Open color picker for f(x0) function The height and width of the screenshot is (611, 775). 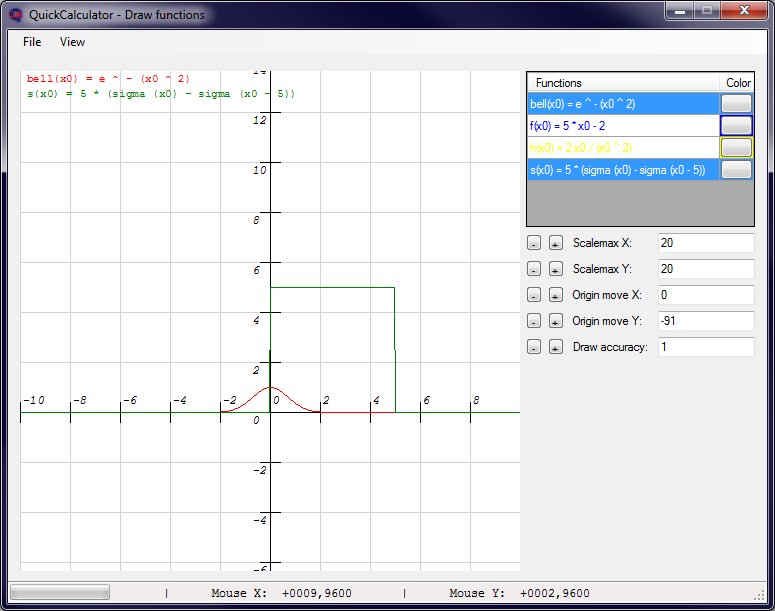(x=736, y=126)
